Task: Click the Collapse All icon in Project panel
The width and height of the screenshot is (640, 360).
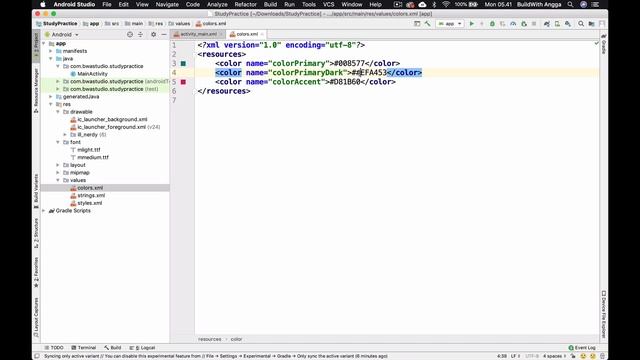Action: point(140,35)
